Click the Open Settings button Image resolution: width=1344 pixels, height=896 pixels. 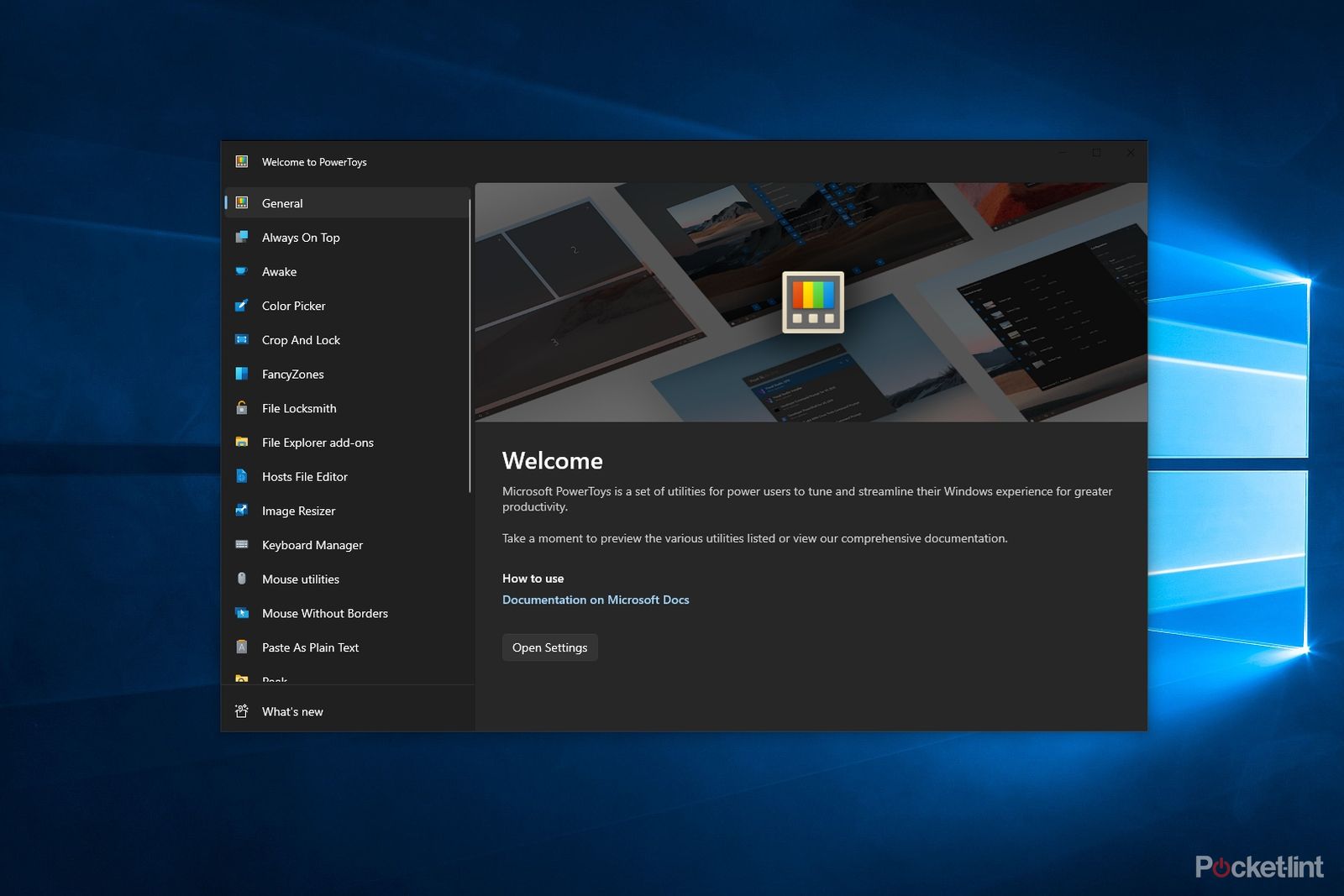(549, 647)
